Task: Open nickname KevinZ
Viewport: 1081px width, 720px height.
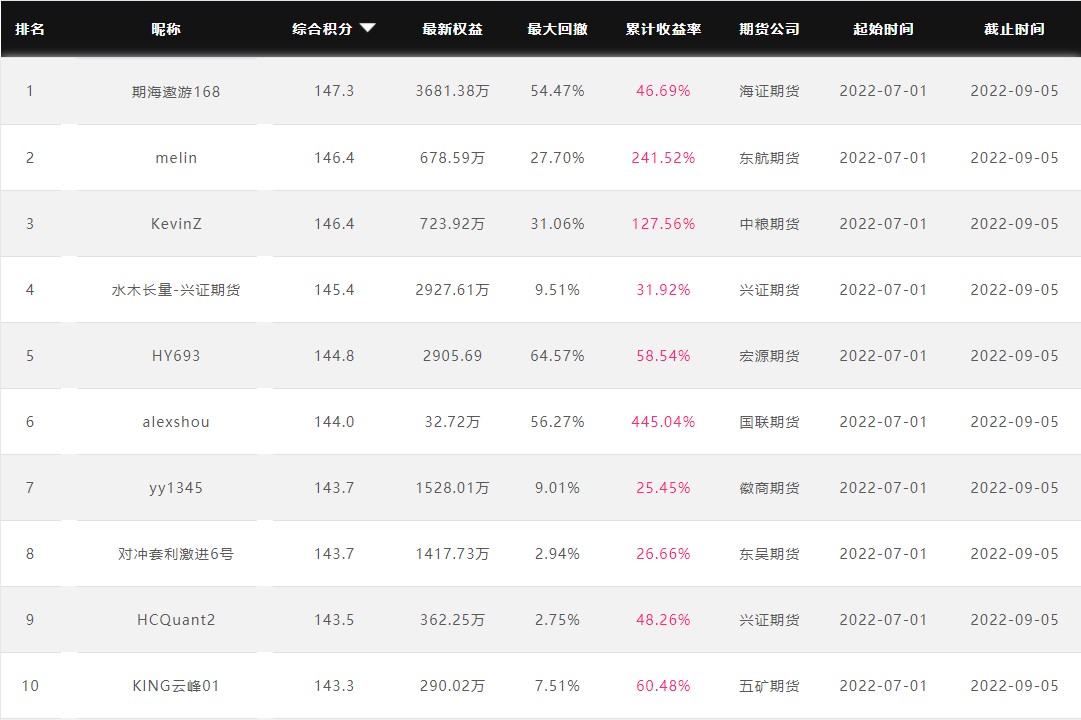Action: [176, 224]
